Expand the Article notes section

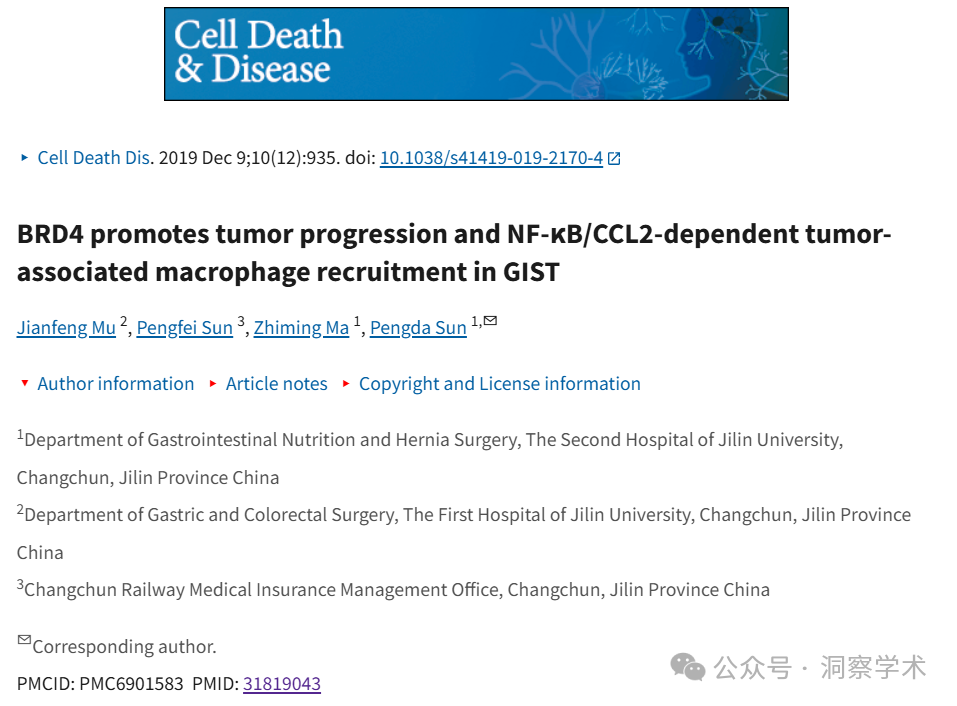click(276, 384)
